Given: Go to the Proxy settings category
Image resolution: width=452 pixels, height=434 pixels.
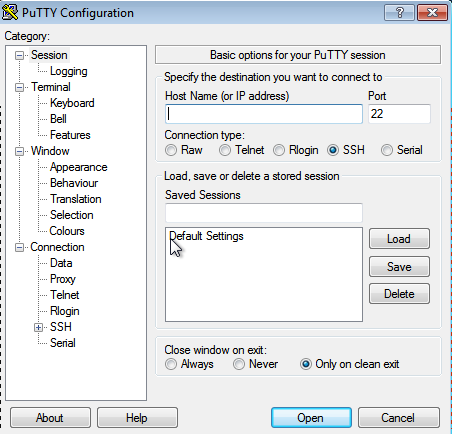Looking at the screenshot, I should tap(63, 279).
